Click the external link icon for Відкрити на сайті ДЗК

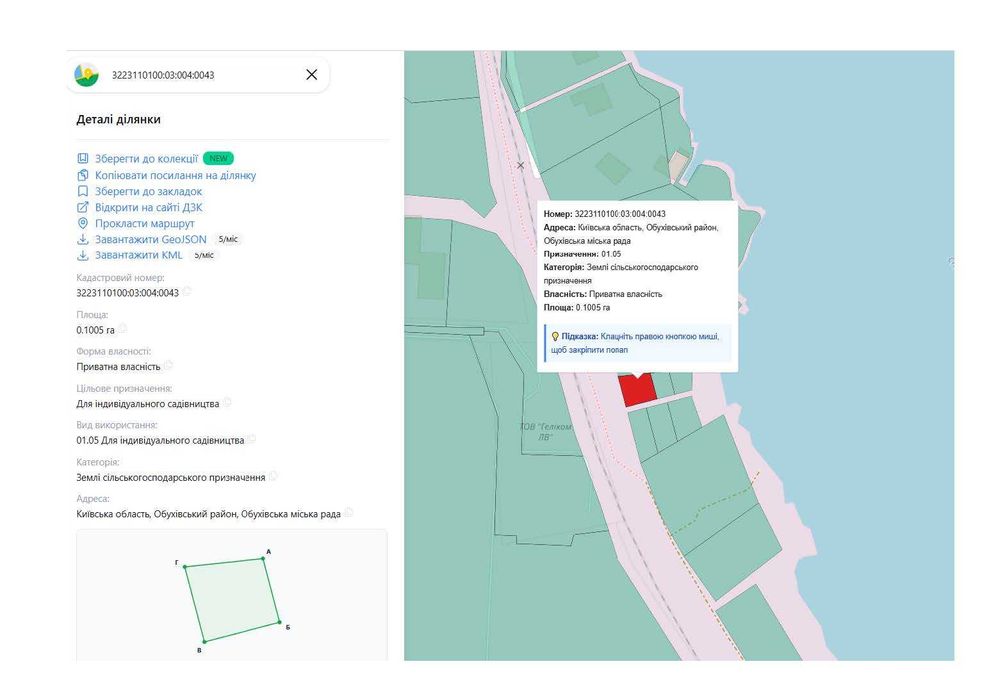tap(83, 207)
